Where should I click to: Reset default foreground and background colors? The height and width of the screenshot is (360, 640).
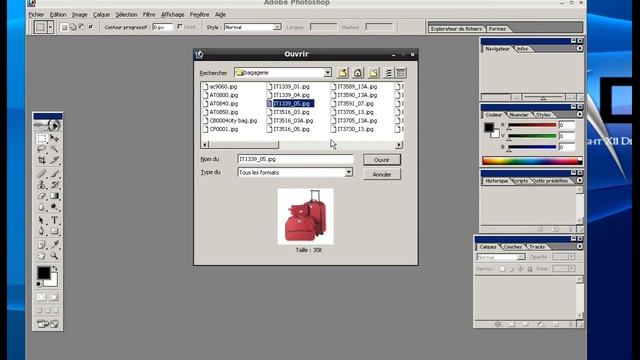pos(39,284)
